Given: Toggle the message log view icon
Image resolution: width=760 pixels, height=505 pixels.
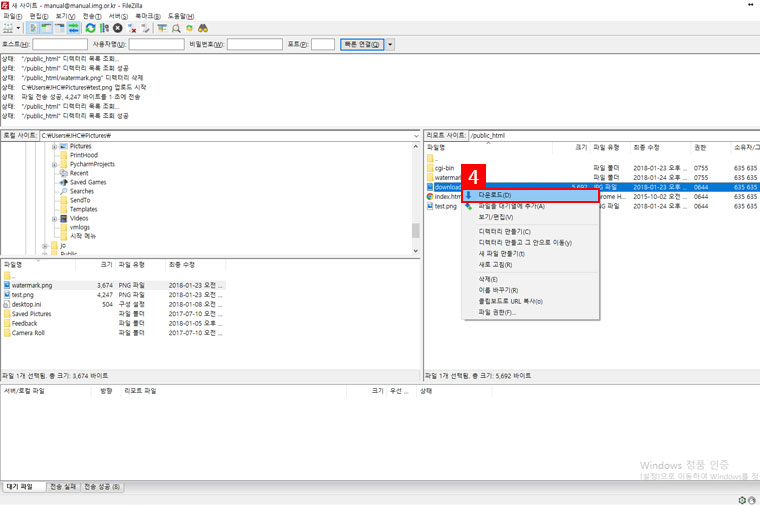Looking at the screenshot, I should pyautogui.click(x=34, y=28).
